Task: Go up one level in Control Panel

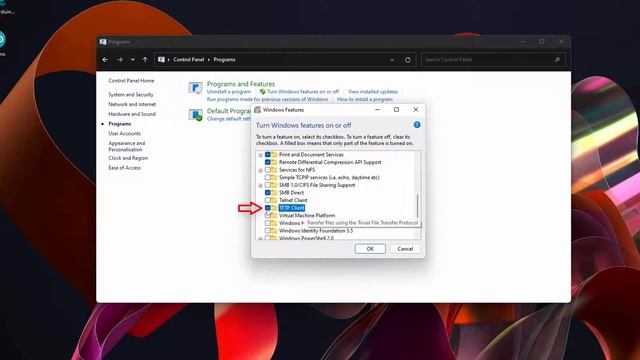Action: click(x=145, y=60)
